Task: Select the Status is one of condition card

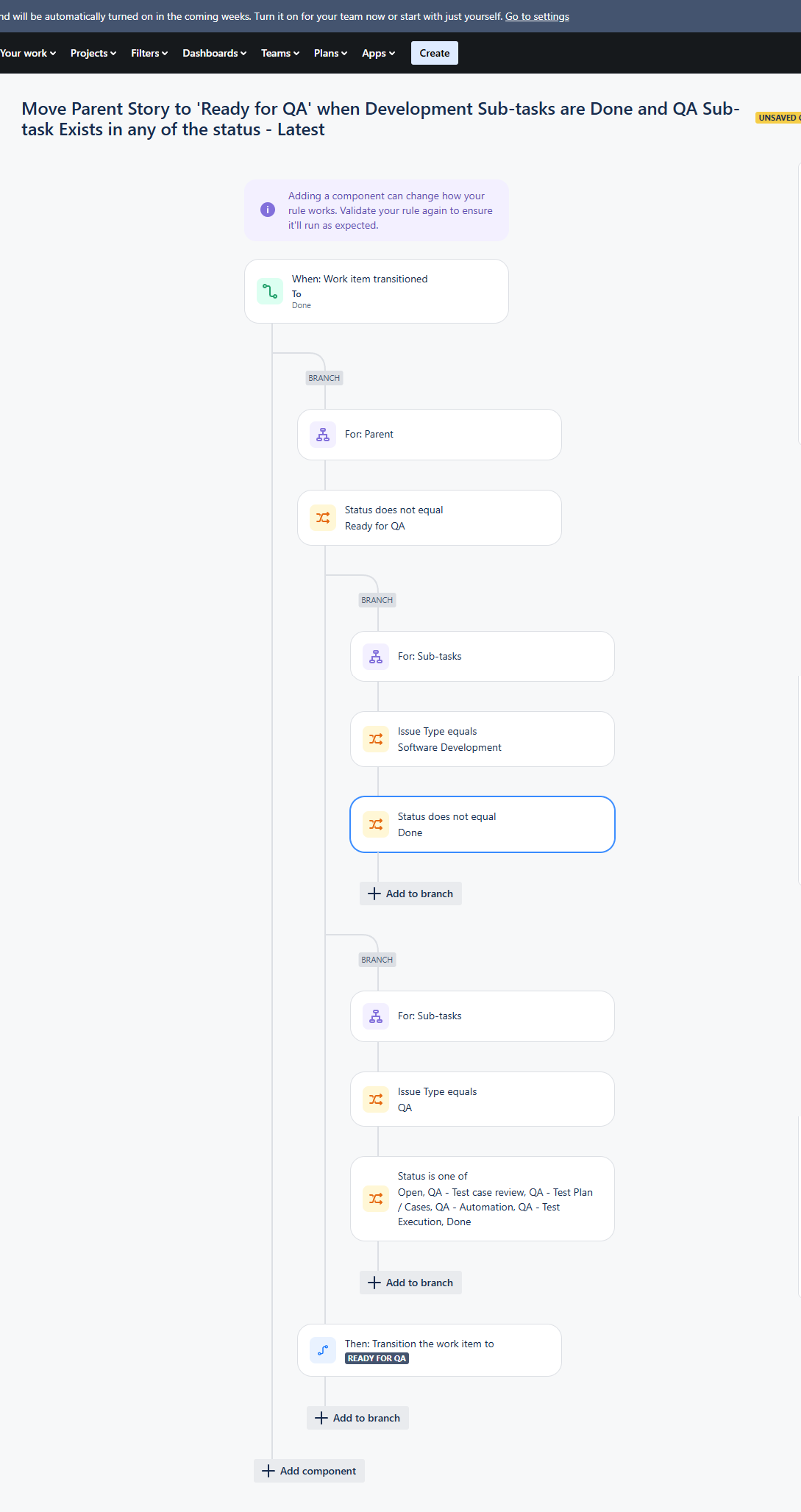Action: point(482,1198)
